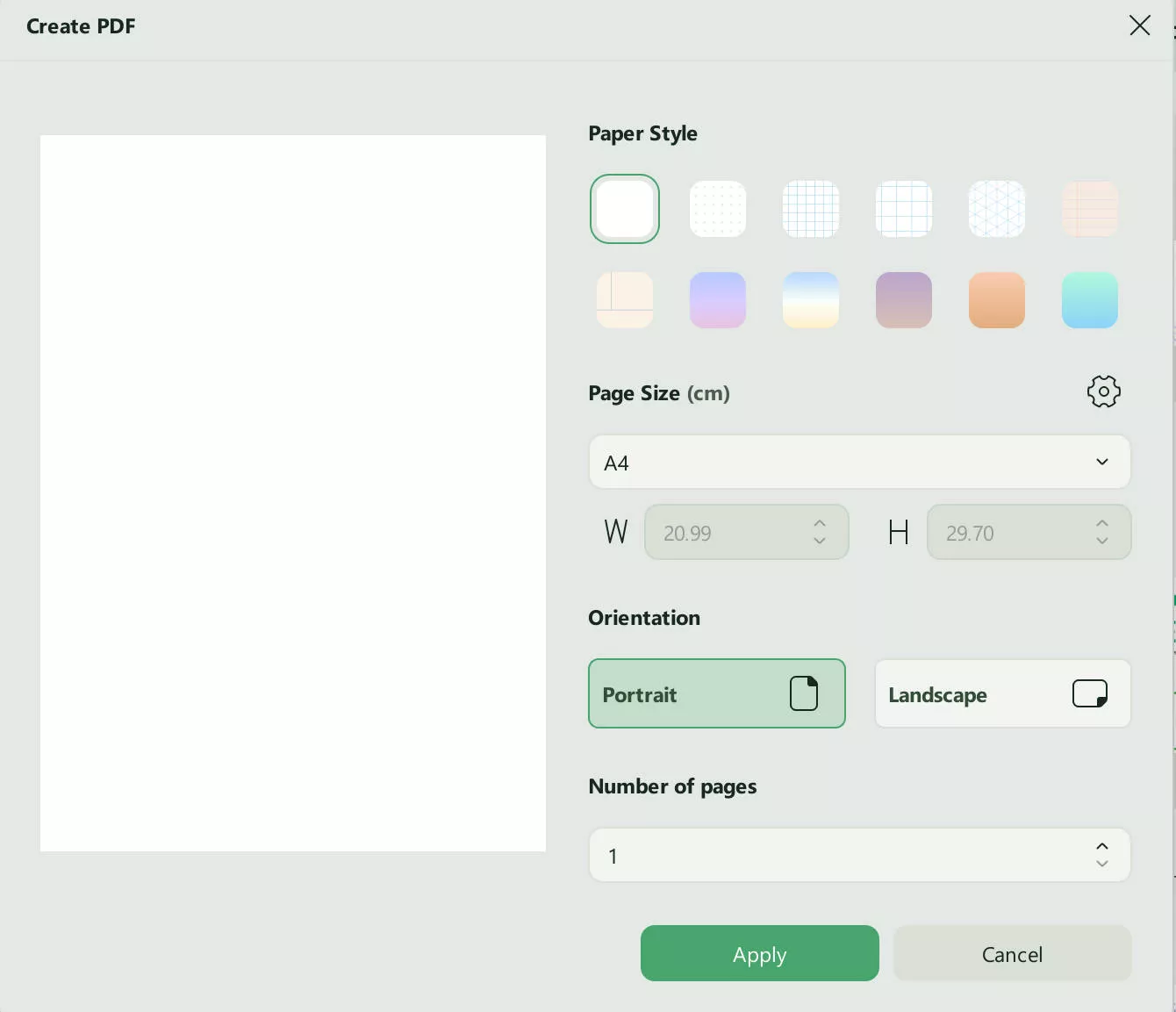Select the dotted grid paper style
The image size is (1176, 1012).
[717, 209]
